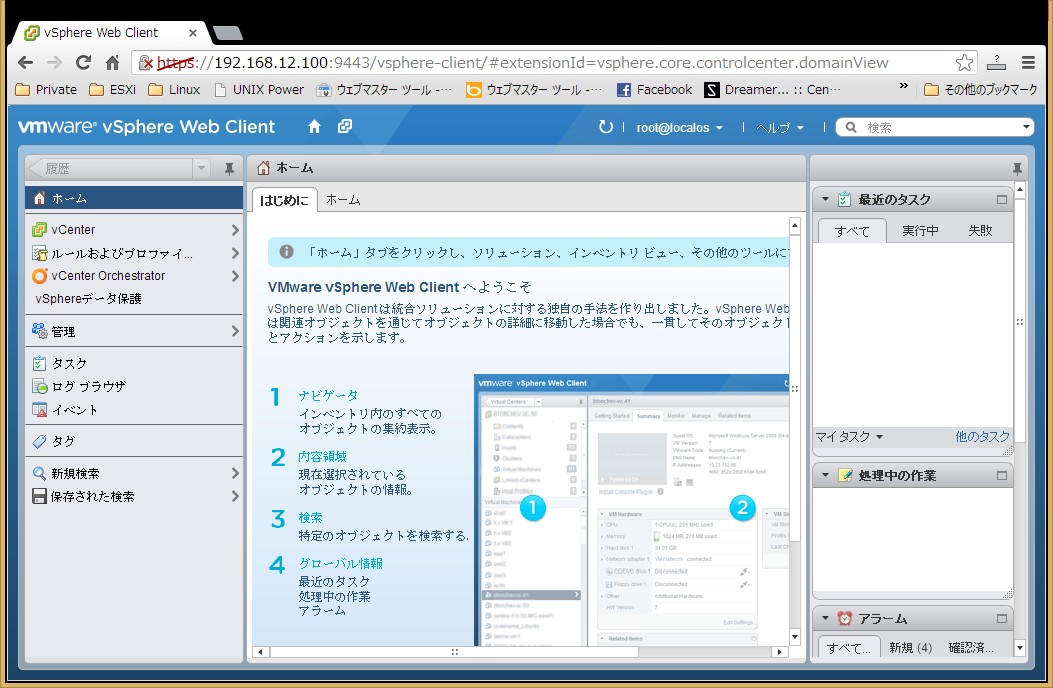Click the browser back arrow
Viewport: 1053px width, 688px height.
point(26,62)
